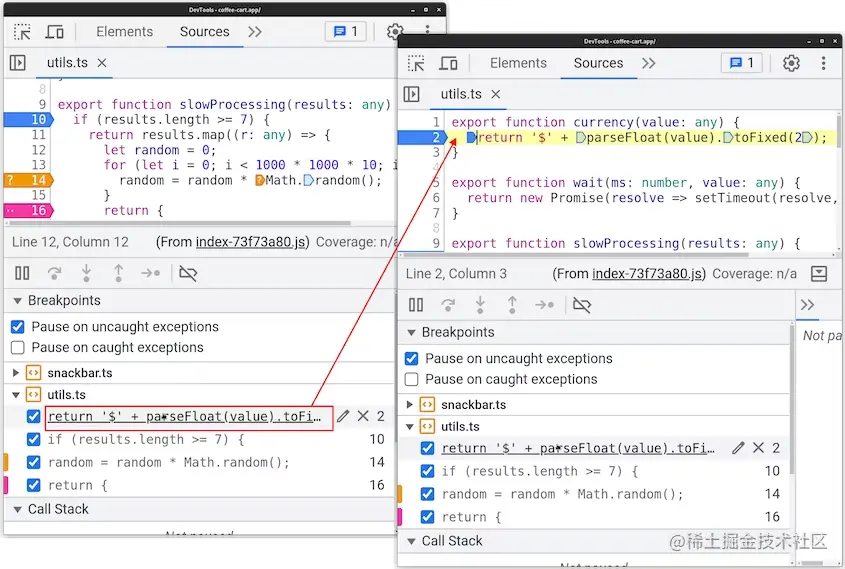845x569 pixels.
Task: Select utils.ts file tab in left window
Action: click(67, 63)
